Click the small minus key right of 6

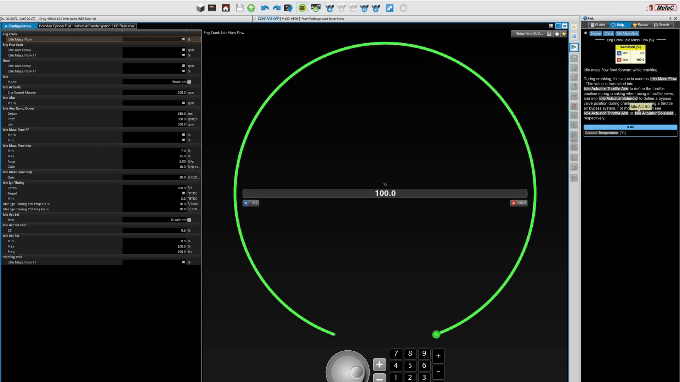pyautogui.click(x=438, y=372)
